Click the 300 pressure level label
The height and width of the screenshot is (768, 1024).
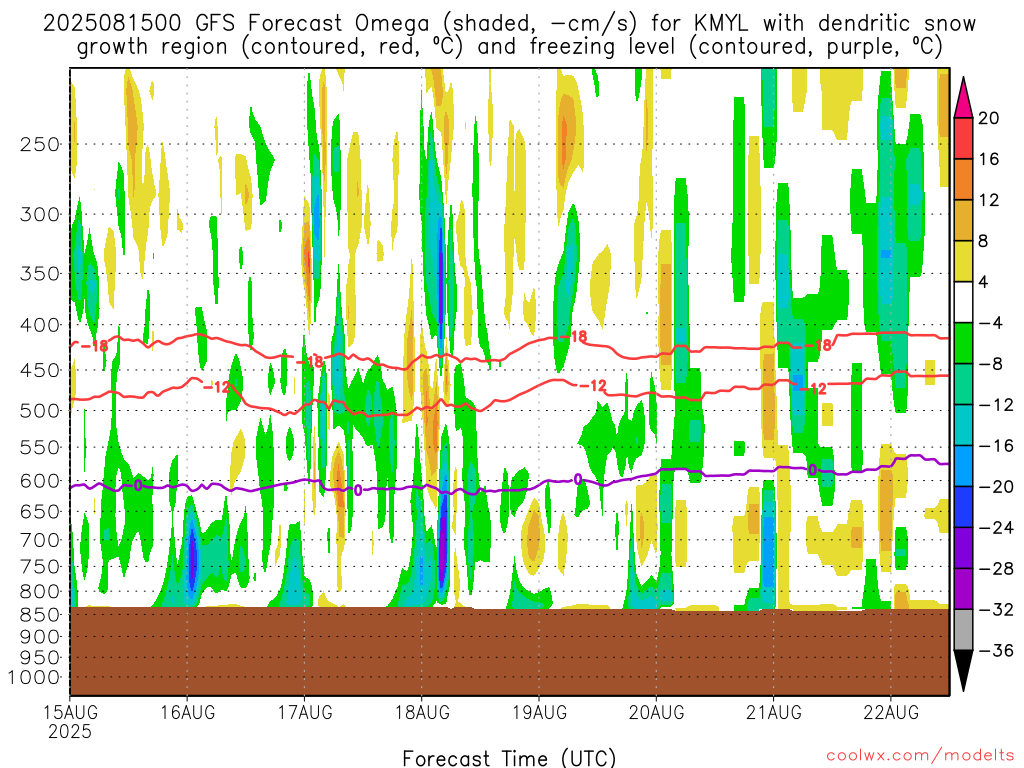click(x=40, y=214)
